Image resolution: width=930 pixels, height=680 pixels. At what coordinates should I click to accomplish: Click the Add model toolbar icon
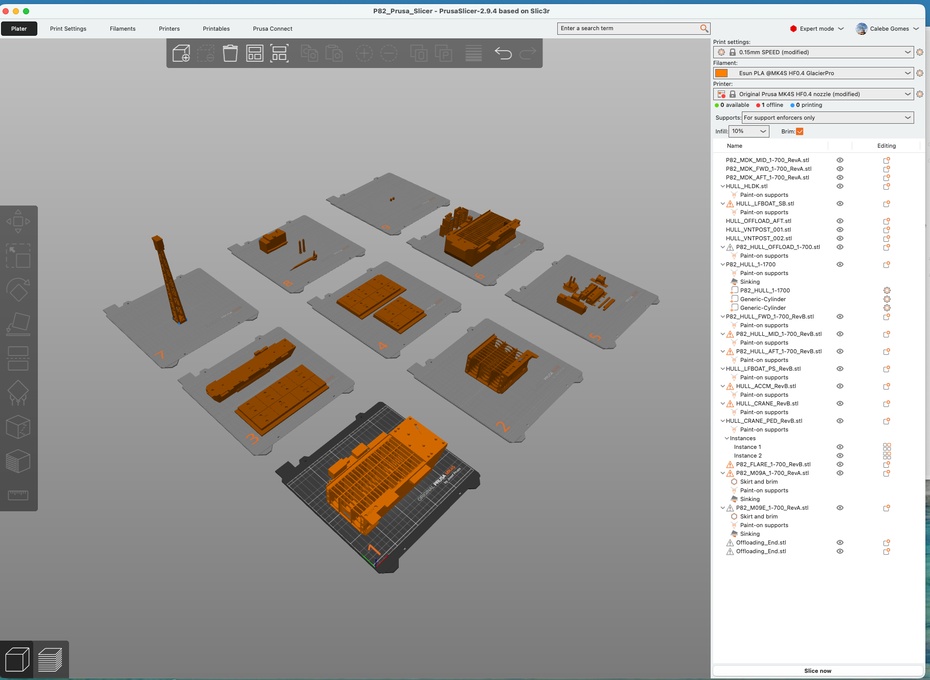point(181,54)
